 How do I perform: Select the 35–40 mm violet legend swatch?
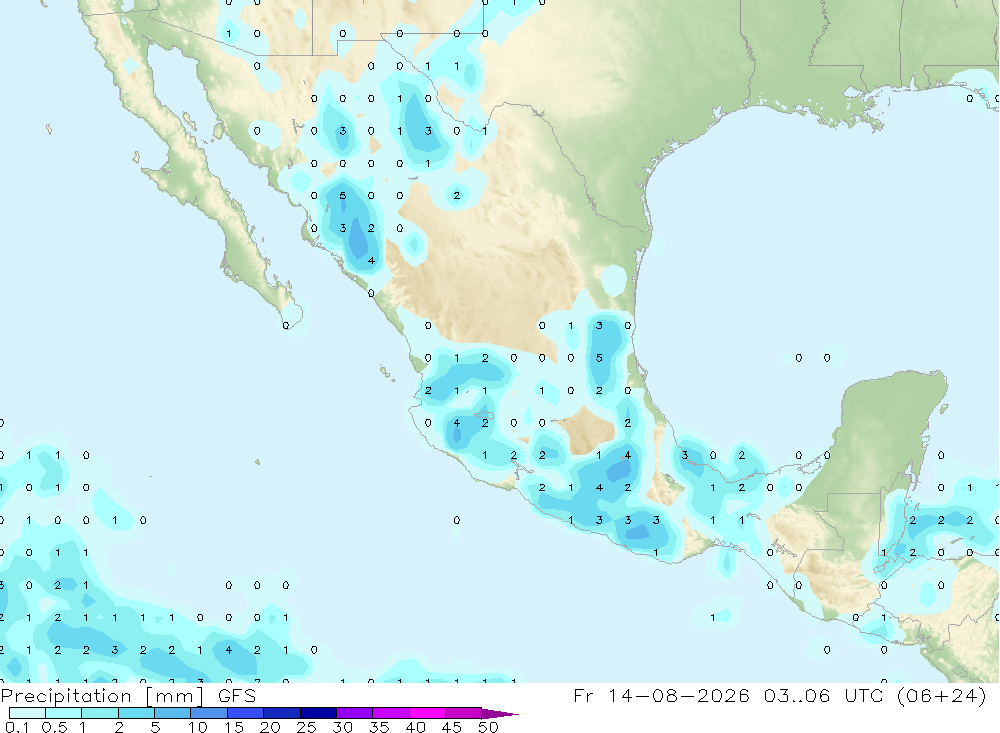click(391, 713)
